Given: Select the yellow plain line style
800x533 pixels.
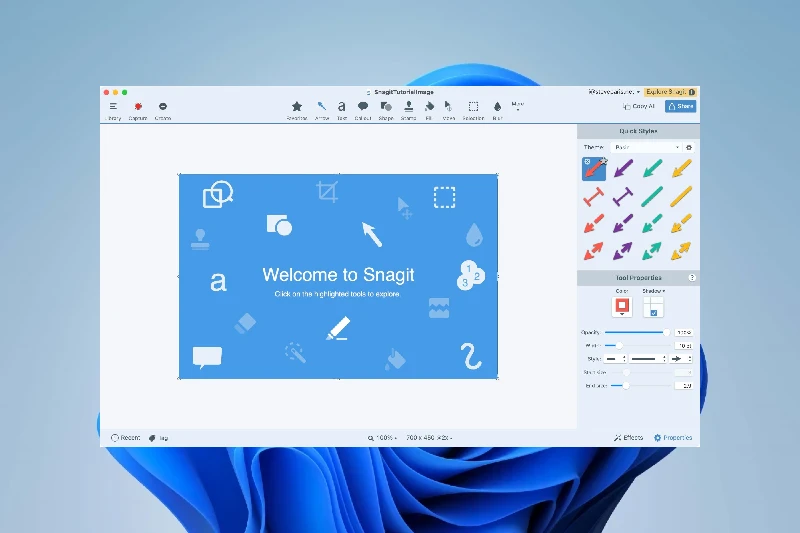Looking at the screenshot, I should click(682, 196).
